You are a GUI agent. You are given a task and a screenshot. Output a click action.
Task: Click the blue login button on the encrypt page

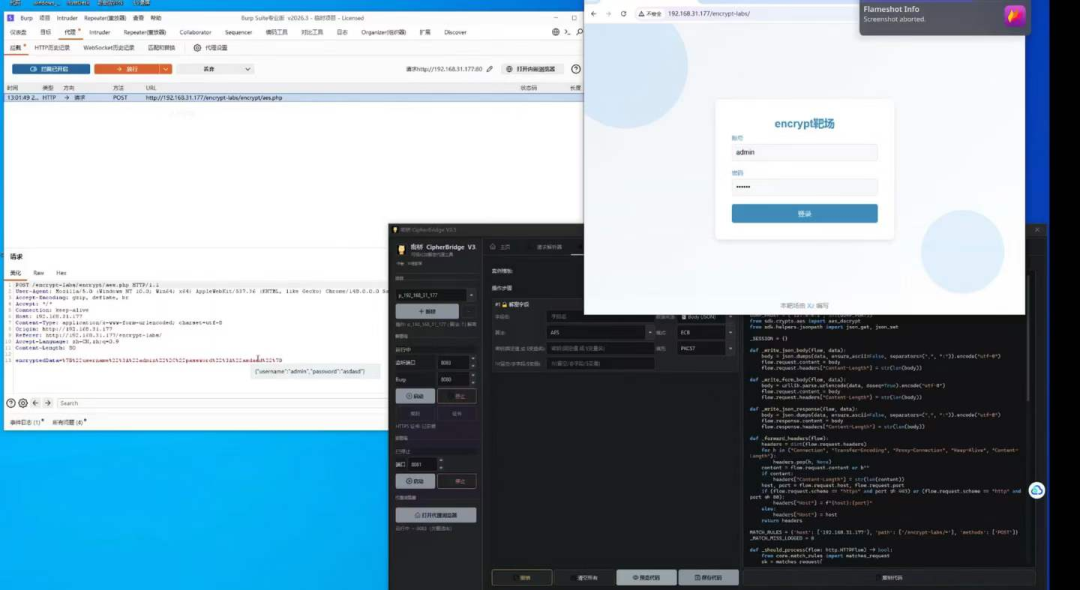(x=804, y=213)
